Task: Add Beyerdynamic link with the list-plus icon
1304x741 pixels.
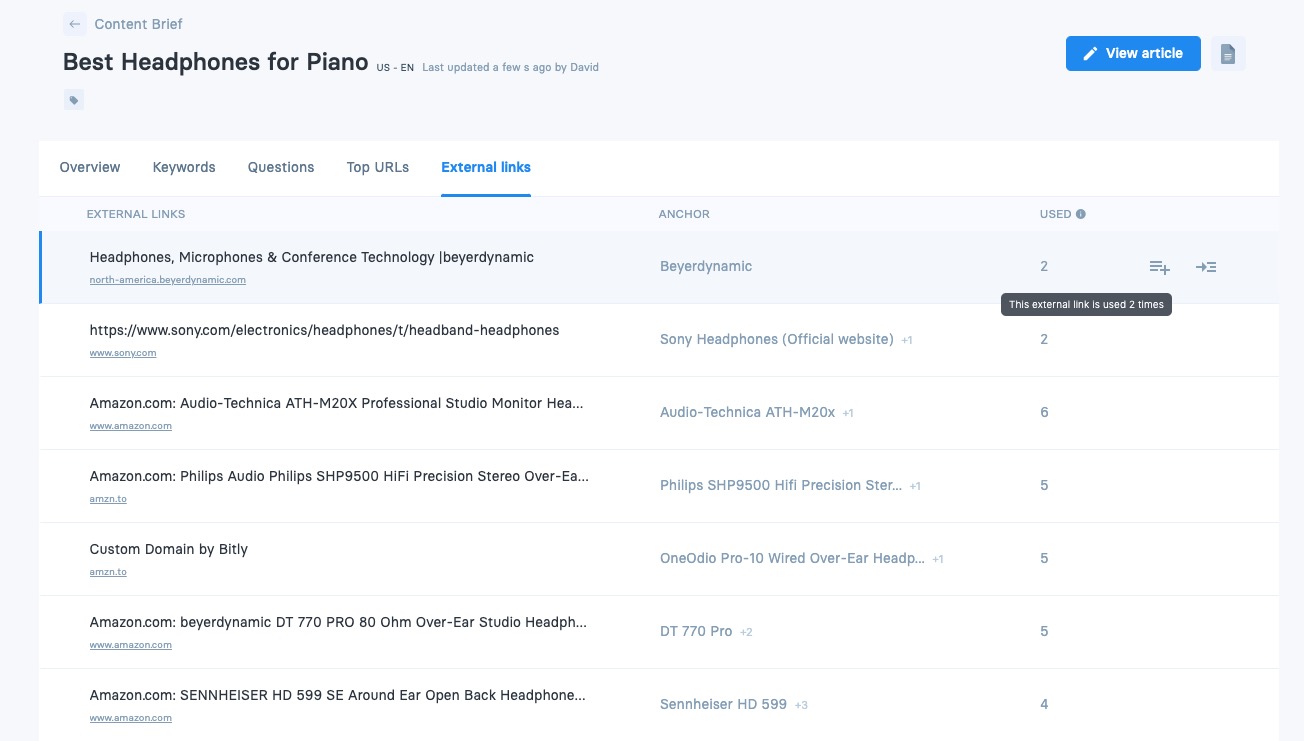Action: [x=1159, y=267]
